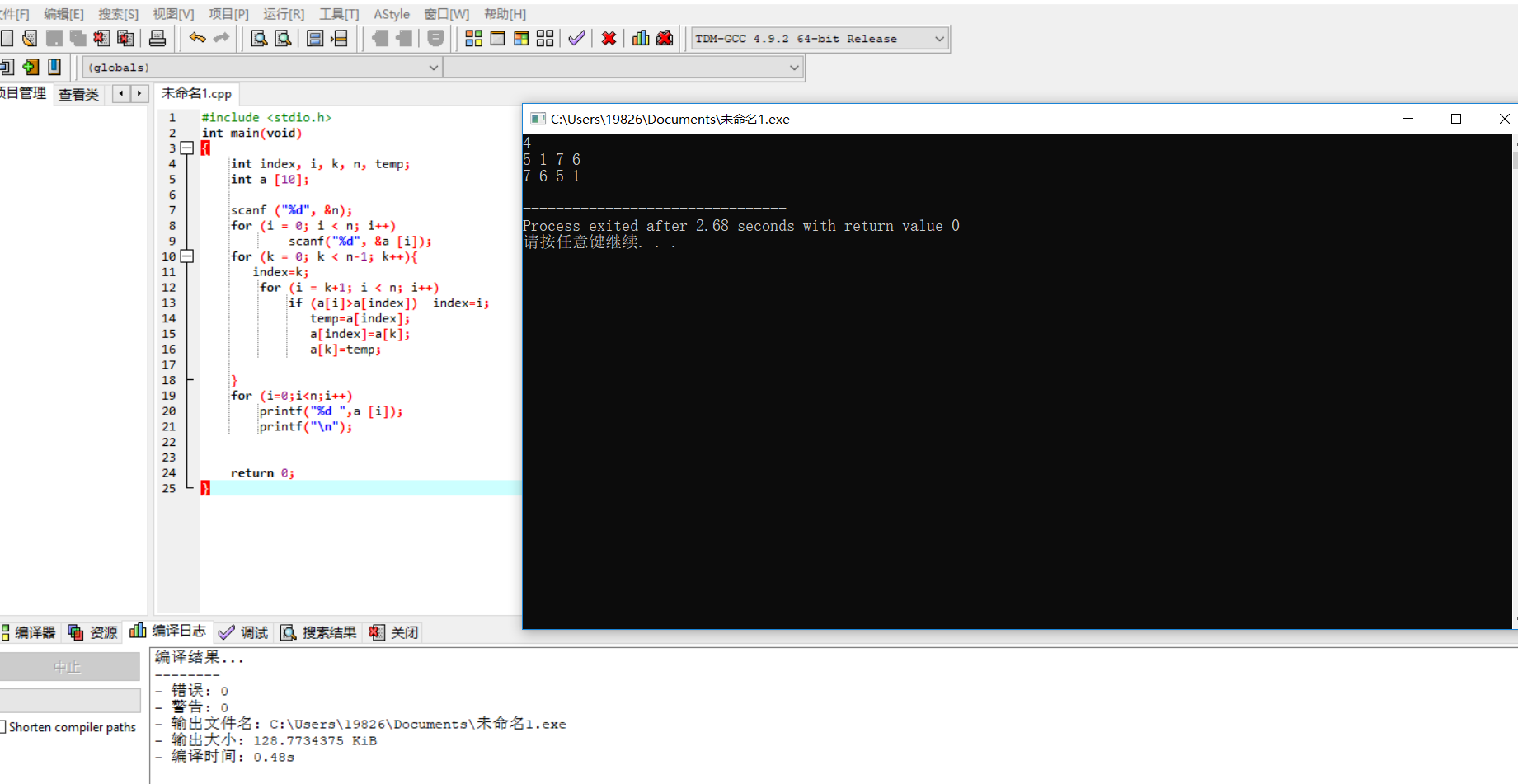Open the 窗口[W] menu
This screenshot has width=1518, height=784.
click(446, 14)
